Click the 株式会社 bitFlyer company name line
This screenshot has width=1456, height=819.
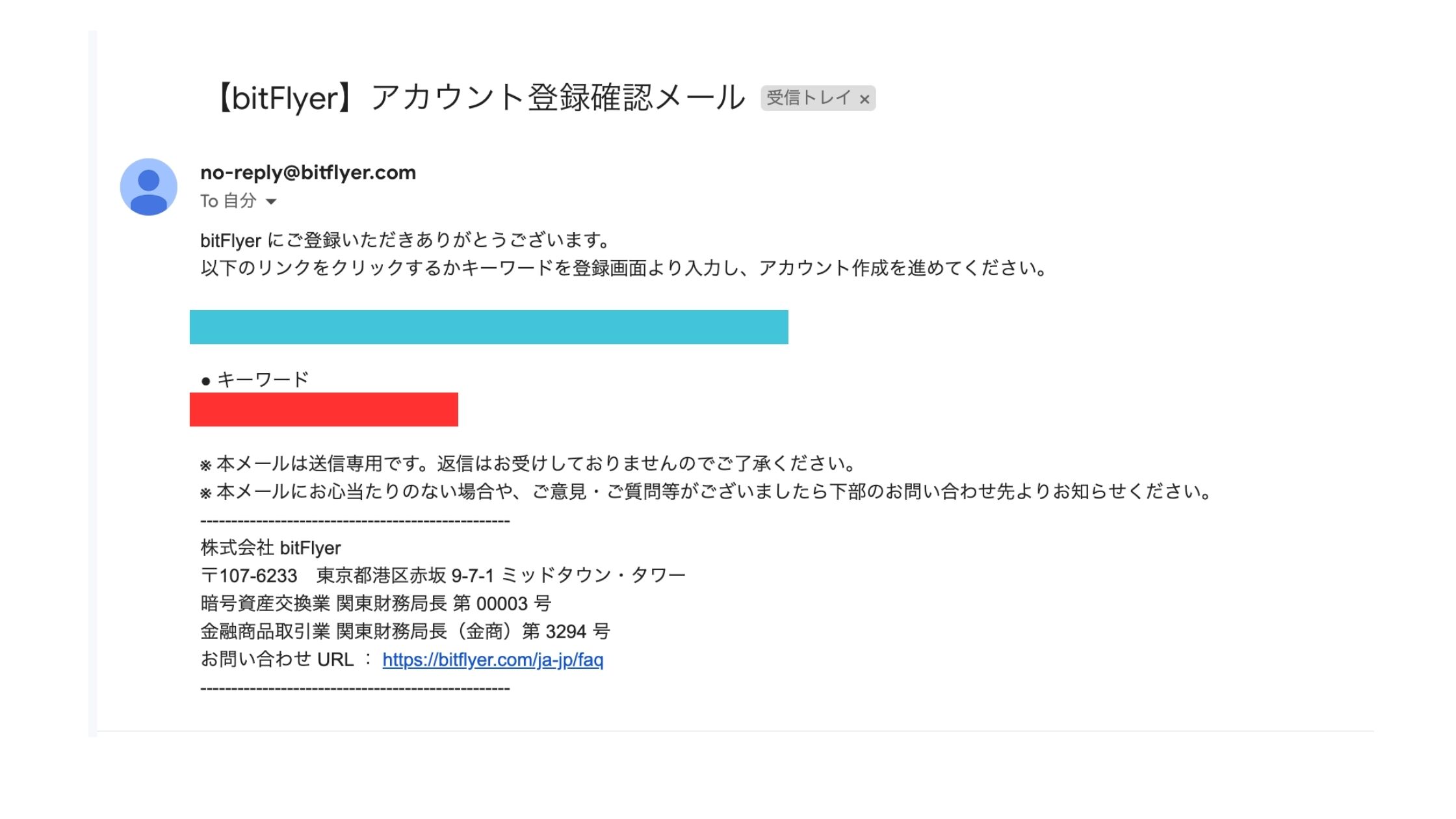[270, 548]
